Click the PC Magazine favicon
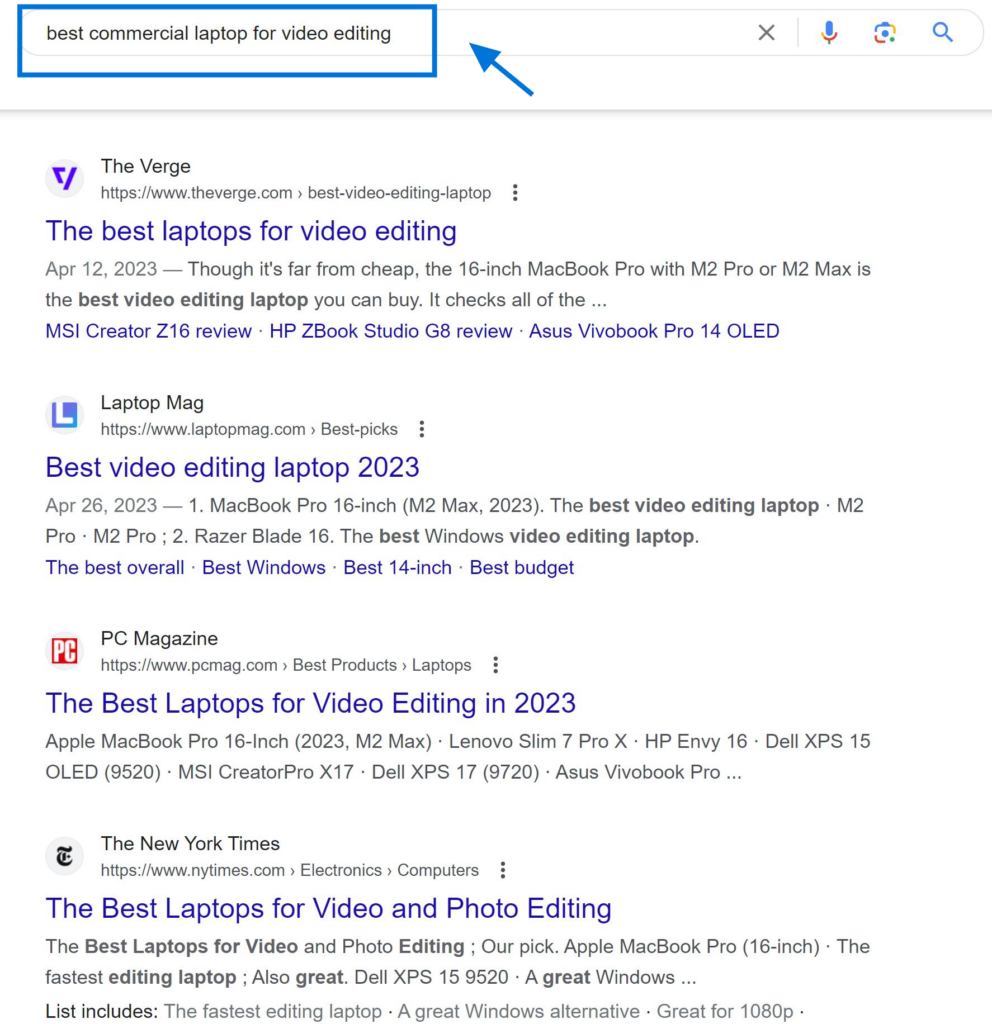The height and width of the screenshot is (1024, 992). 64,650
